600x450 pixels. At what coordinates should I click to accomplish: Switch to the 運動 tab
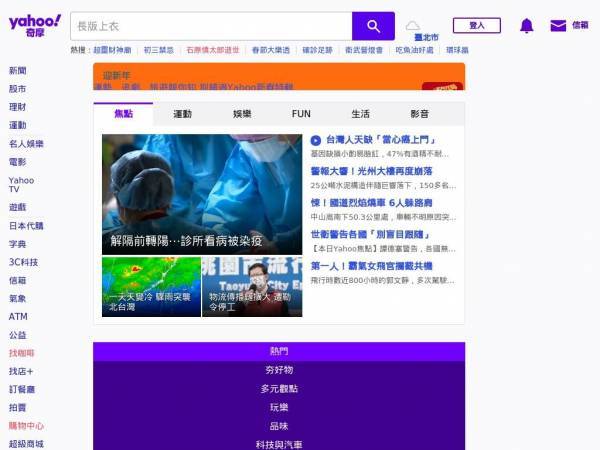click(183, 114)
